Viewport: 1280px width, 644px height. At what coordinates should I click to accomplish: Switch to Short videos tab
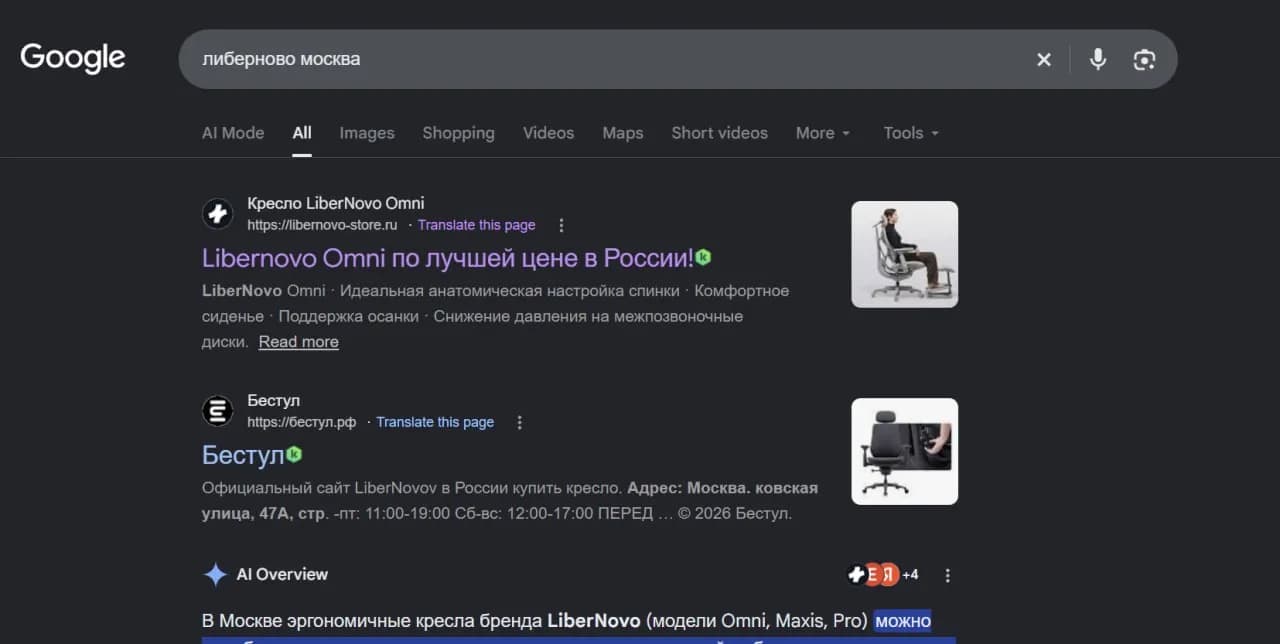(x=719, y=133)
